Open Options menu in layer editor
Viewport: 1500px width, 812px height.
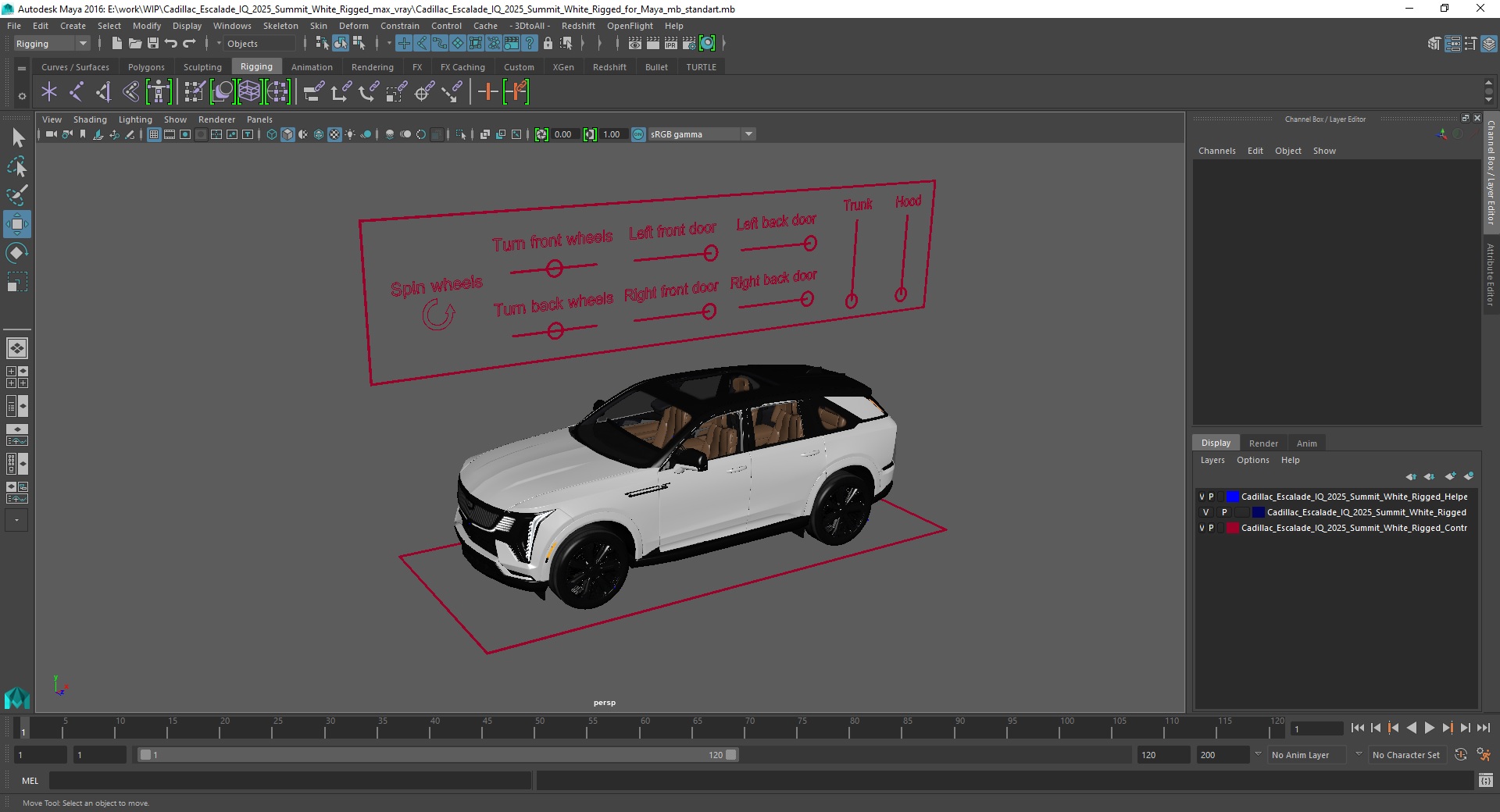pyautogui.click(x=1252, y=460)
